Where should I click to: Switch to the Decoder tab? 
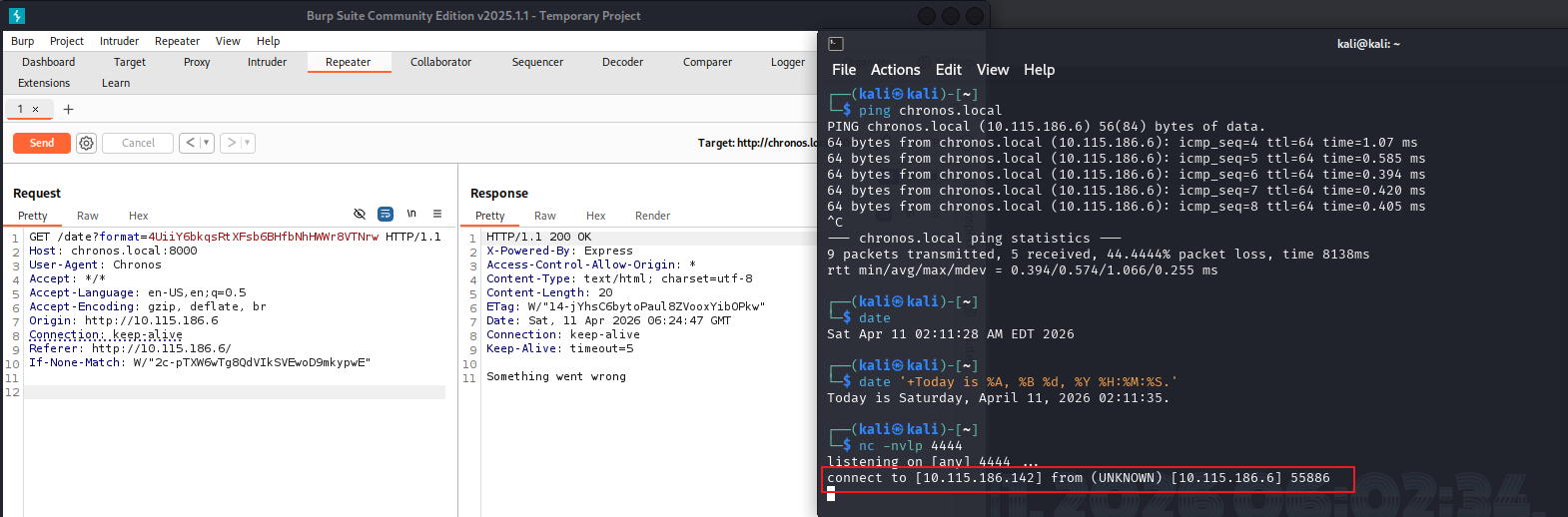pos(622,62)
